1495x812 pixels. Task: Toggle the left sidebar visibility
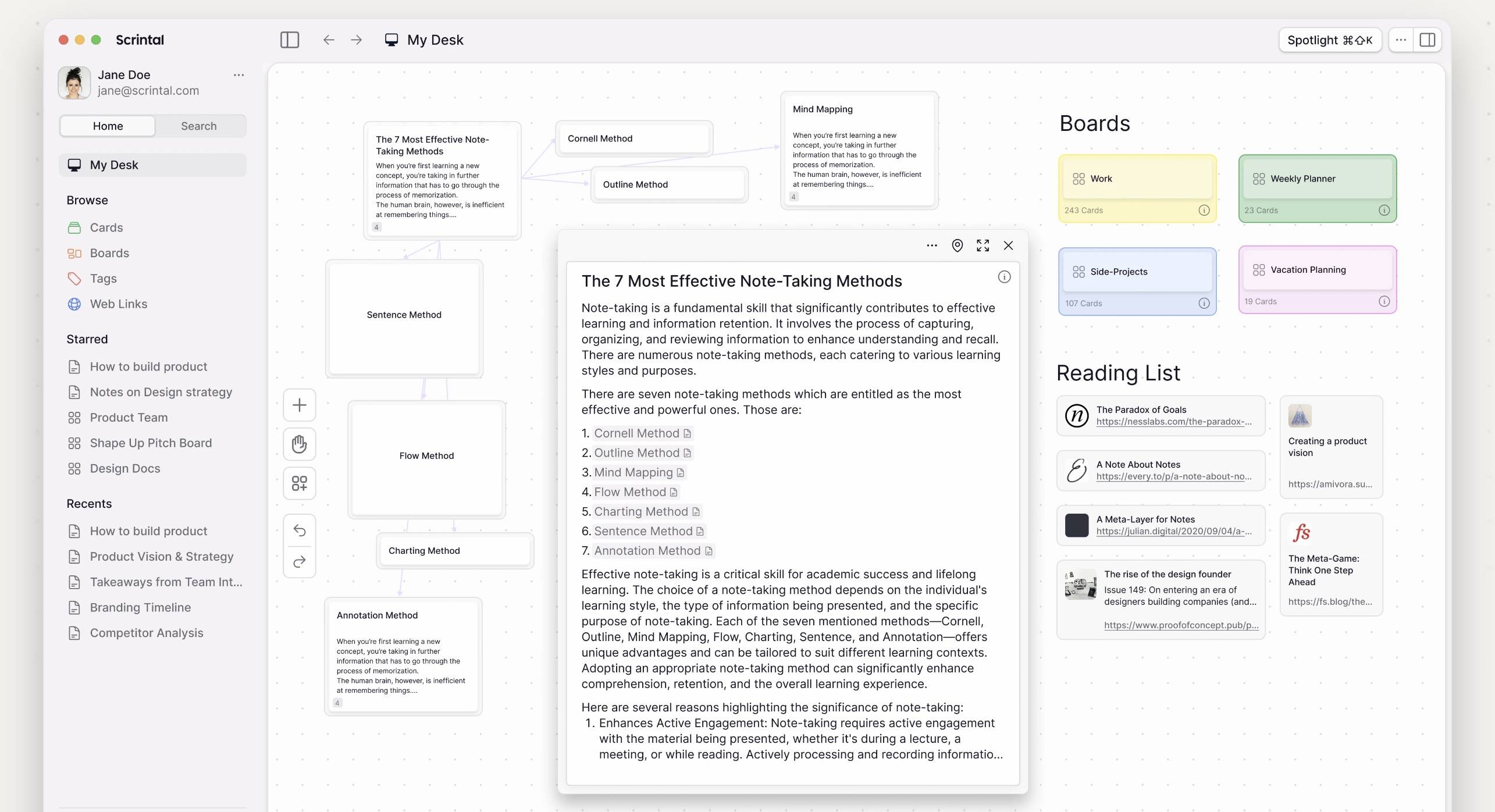290,40
